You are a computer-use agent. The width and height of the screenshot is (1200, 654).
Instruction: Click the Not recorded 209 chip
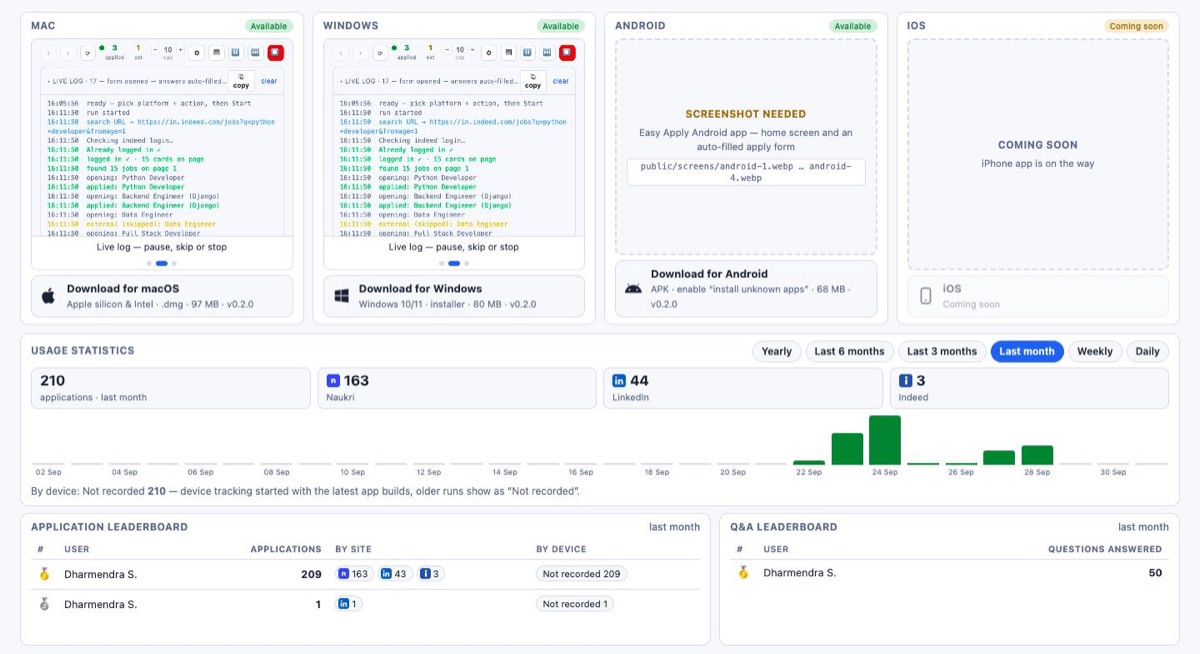click(x=581, y=574)
